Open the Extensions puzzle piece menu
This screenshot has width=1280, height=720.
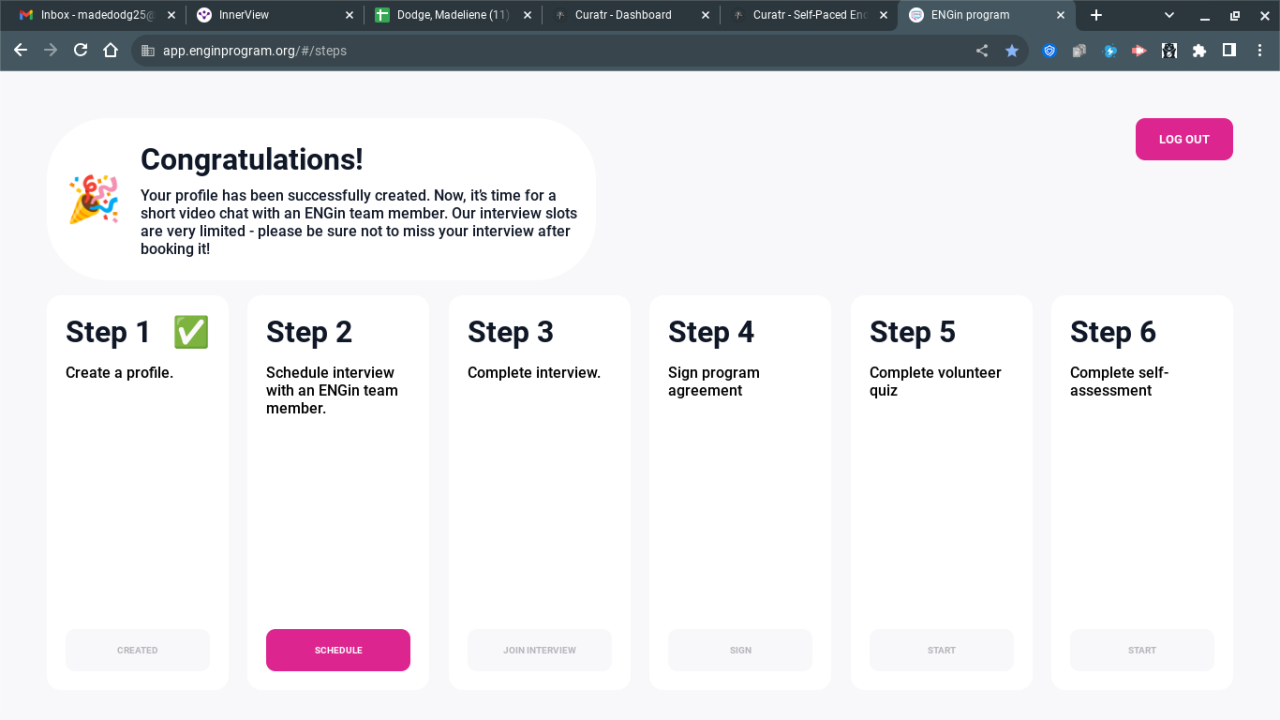point(1199,50)
